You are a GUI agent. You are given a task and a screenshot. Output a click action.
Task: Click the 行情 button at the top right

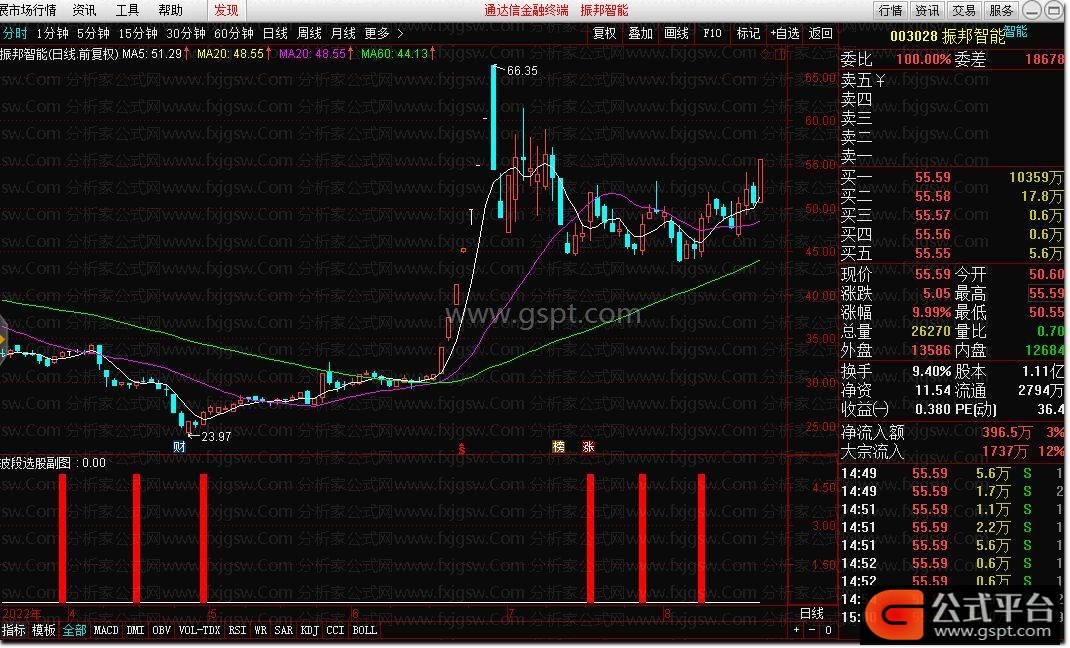tap(891, 10)
